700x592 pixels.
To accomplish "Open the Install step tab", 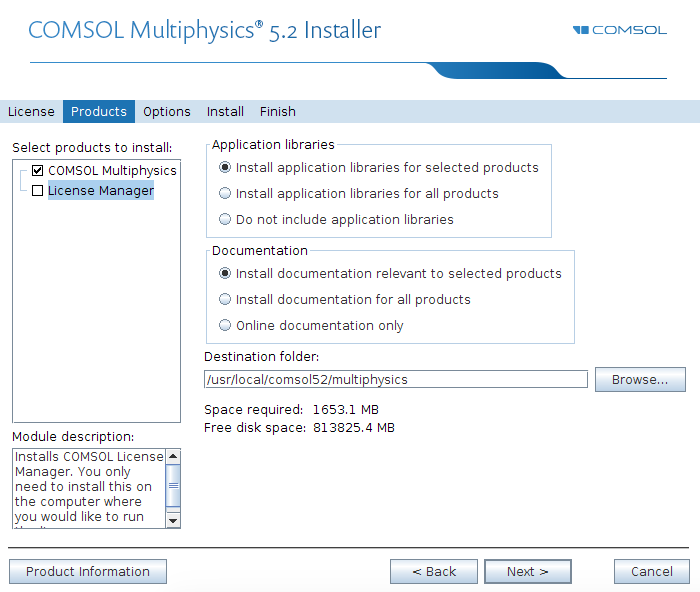I will [x=225, y=112].
